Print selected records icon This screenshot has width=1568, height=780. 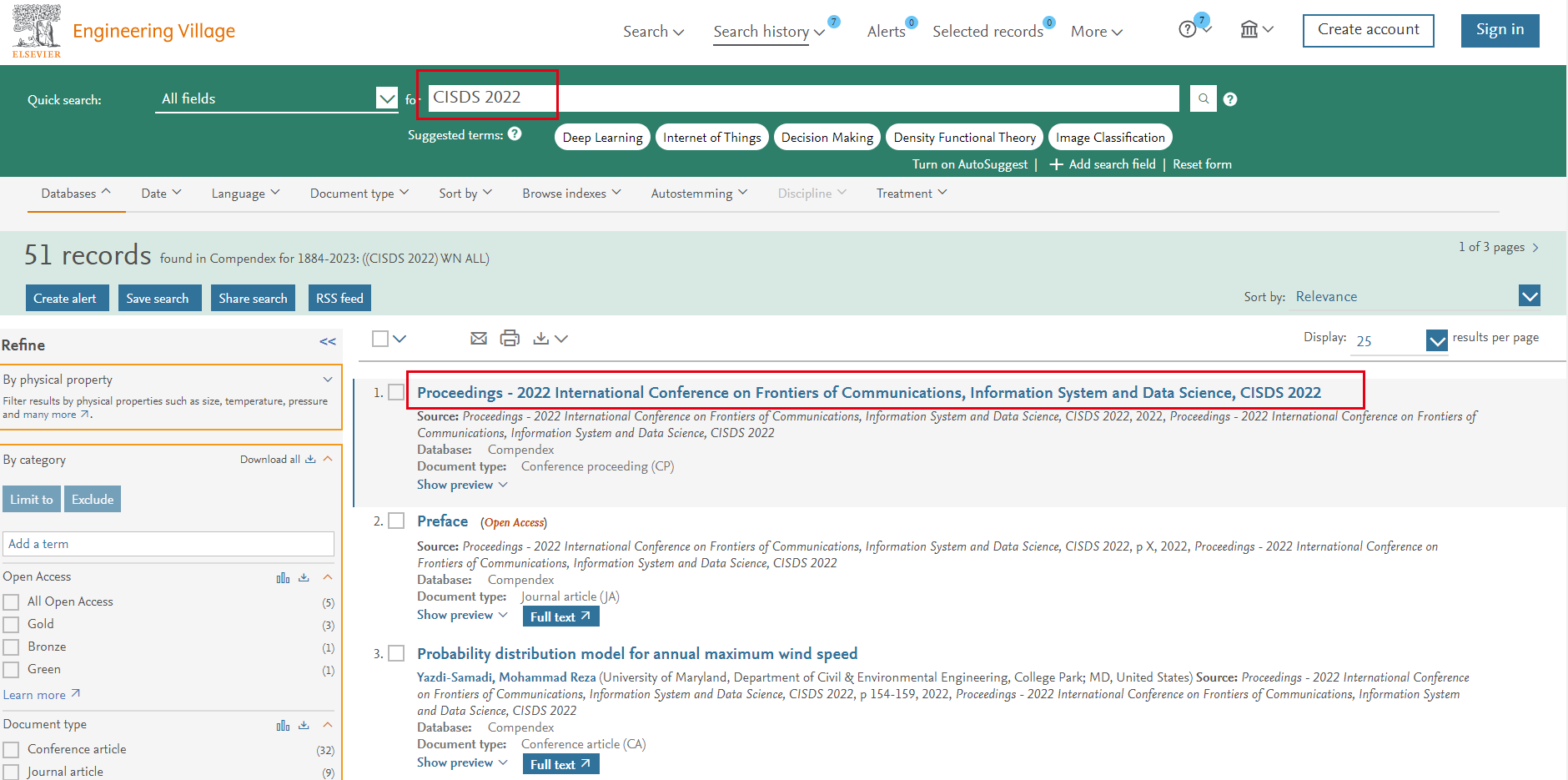pos(510,338)
